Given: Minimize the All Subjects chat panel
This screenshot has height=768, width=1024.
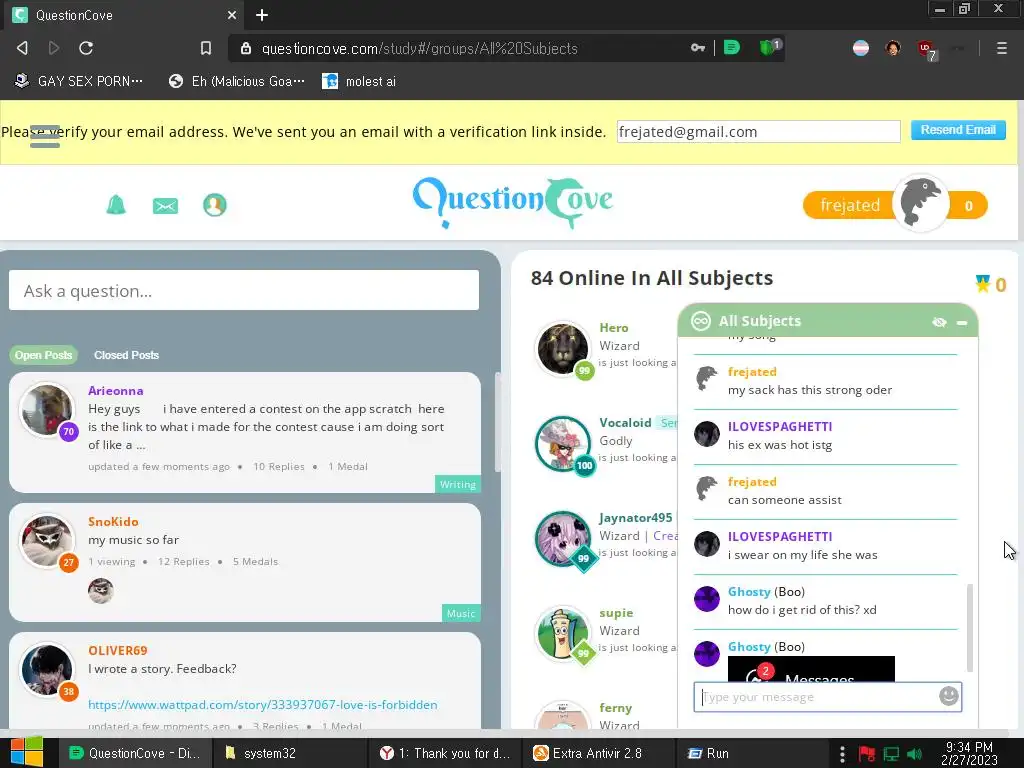Looking at the screenshot, I should point(961,323).
